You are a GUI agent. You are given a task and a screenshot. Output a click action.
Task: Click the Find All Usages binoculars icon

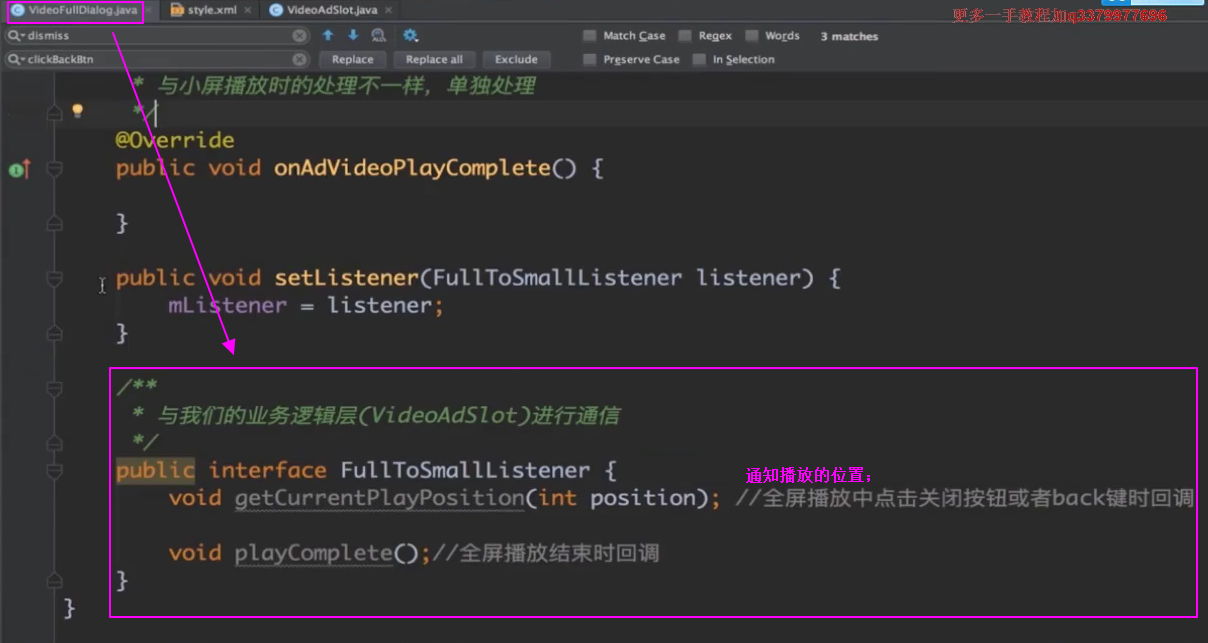378,35
